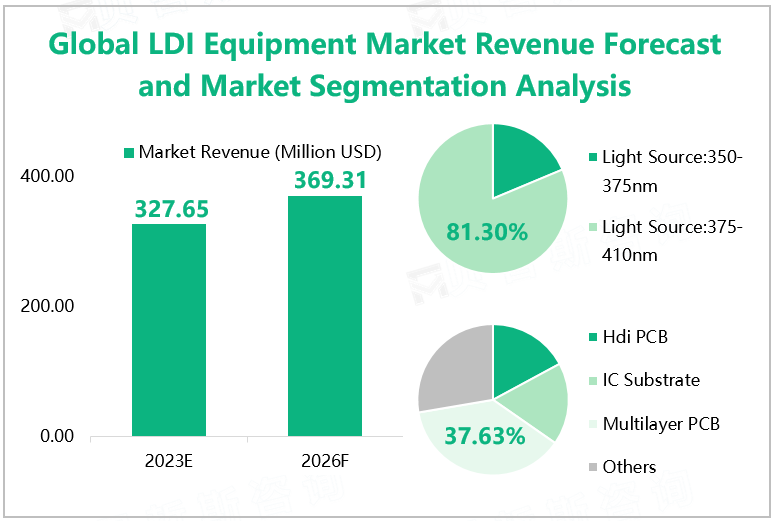Image resolution: width=774 pixels, height=521 pixels.
Task: Click 'Light Source:350-375nm' legend text
Action: point(672,171)
